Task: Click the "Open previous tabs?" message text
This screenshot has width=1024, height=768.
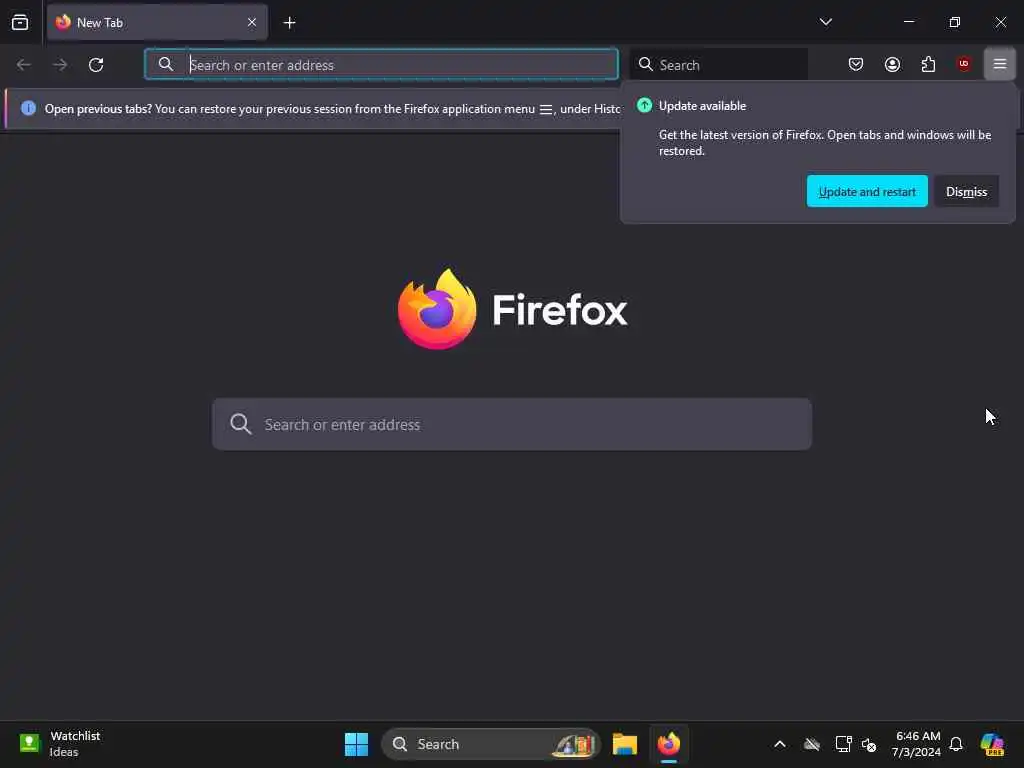Action: click(x=98, y=108)
